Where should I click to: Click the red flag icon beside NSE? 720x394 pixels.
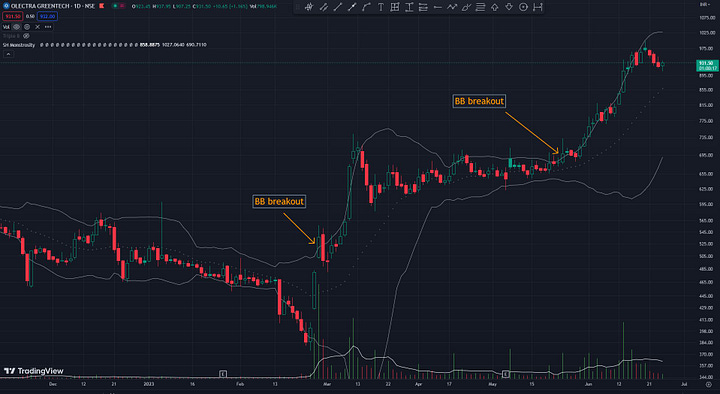101,6
